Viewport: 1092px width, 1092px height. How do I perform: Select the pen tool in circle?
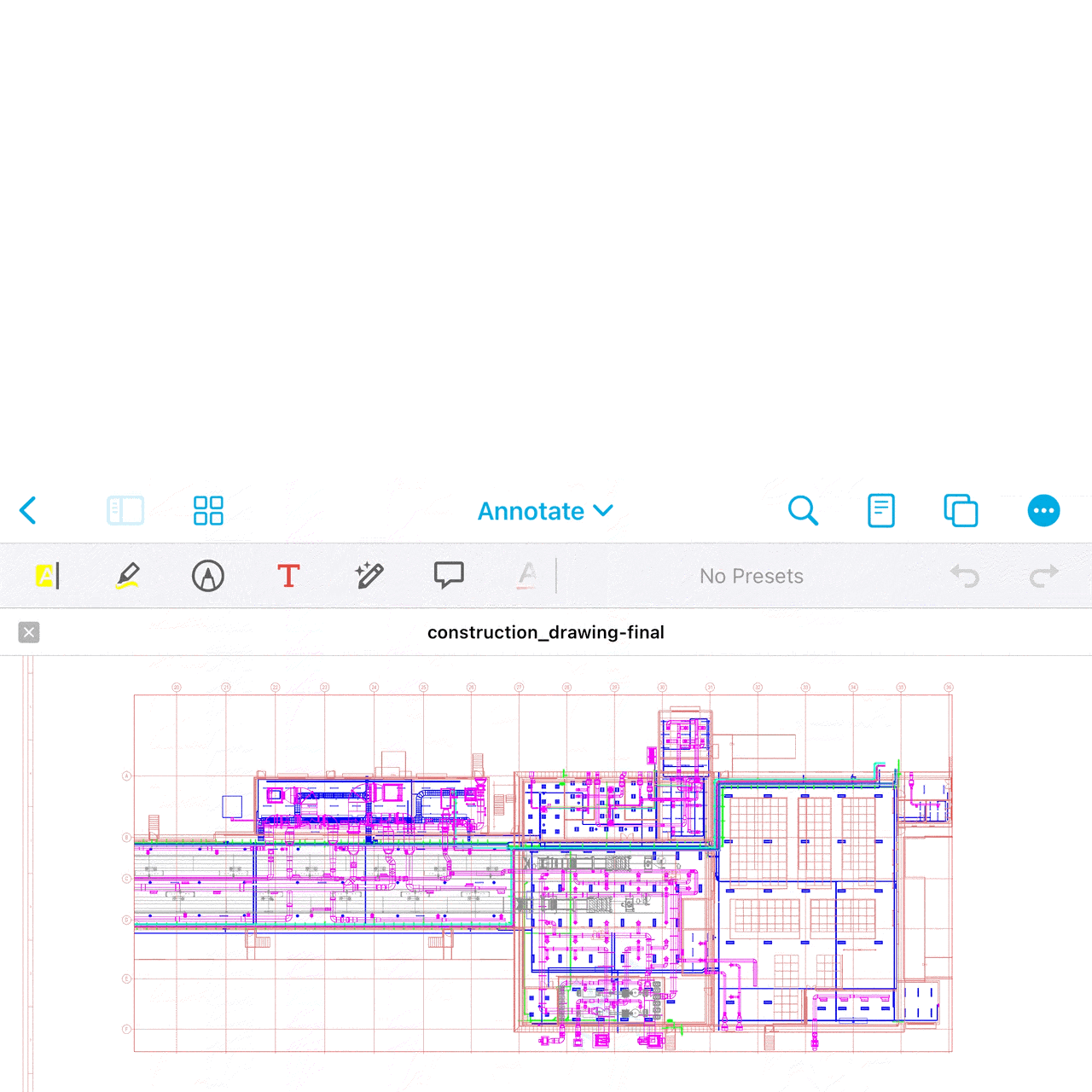208,576
